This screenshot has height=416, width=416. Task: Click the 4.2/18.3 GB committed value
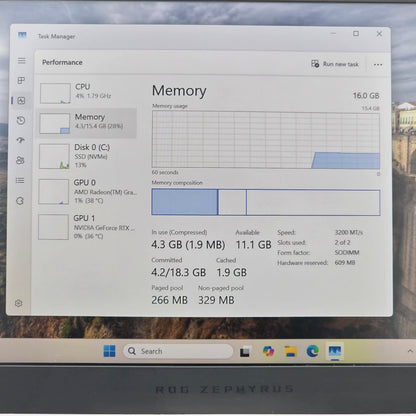[178, 272]
